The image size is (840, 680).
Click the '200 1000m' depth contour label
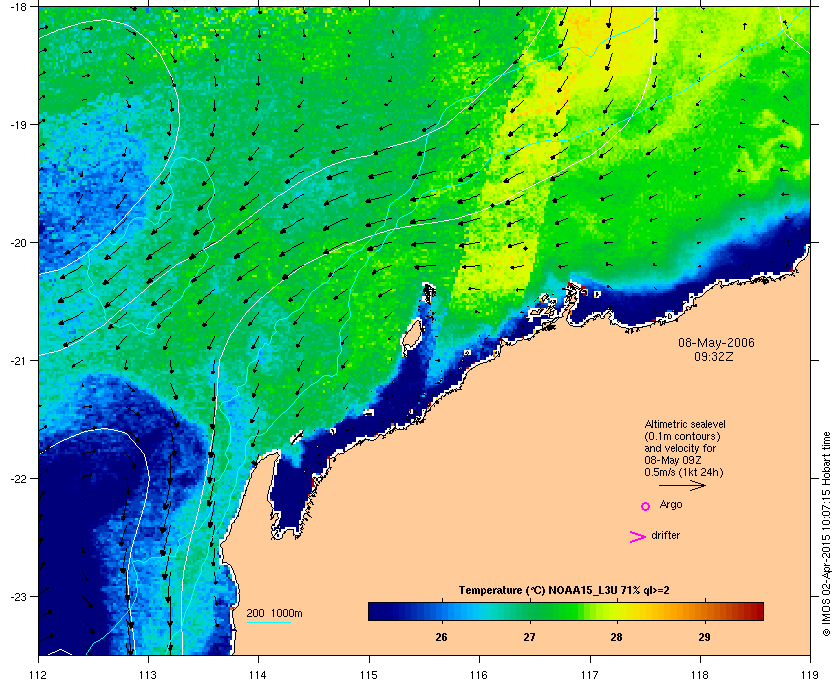click(274, 613)
